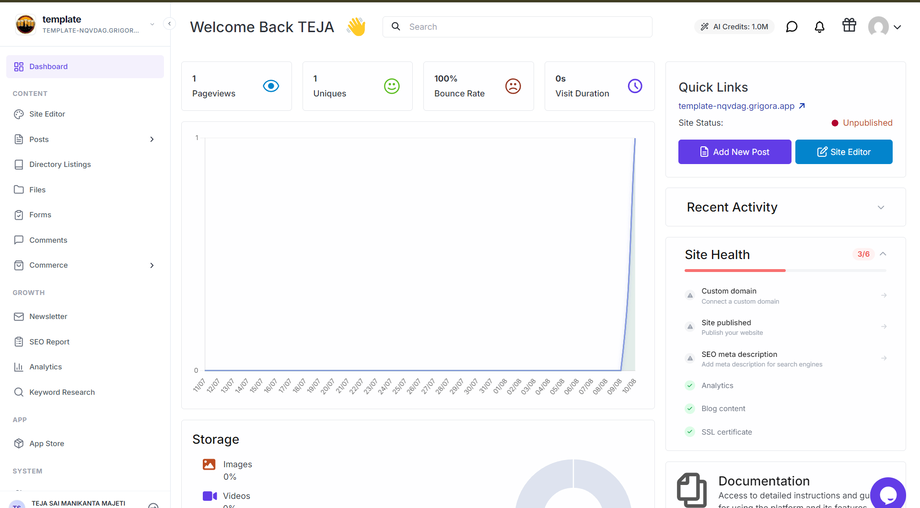Click the Commerce bag icon
The image size is (920, 508).
coord(19,265)
